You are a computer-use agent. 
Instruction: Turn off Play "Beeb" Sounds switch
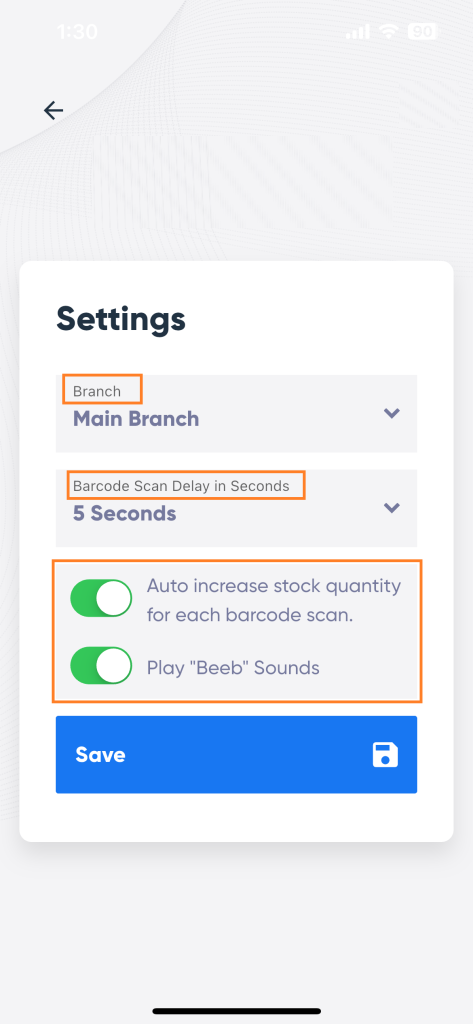pyautogui.click(x=101, y=665)
